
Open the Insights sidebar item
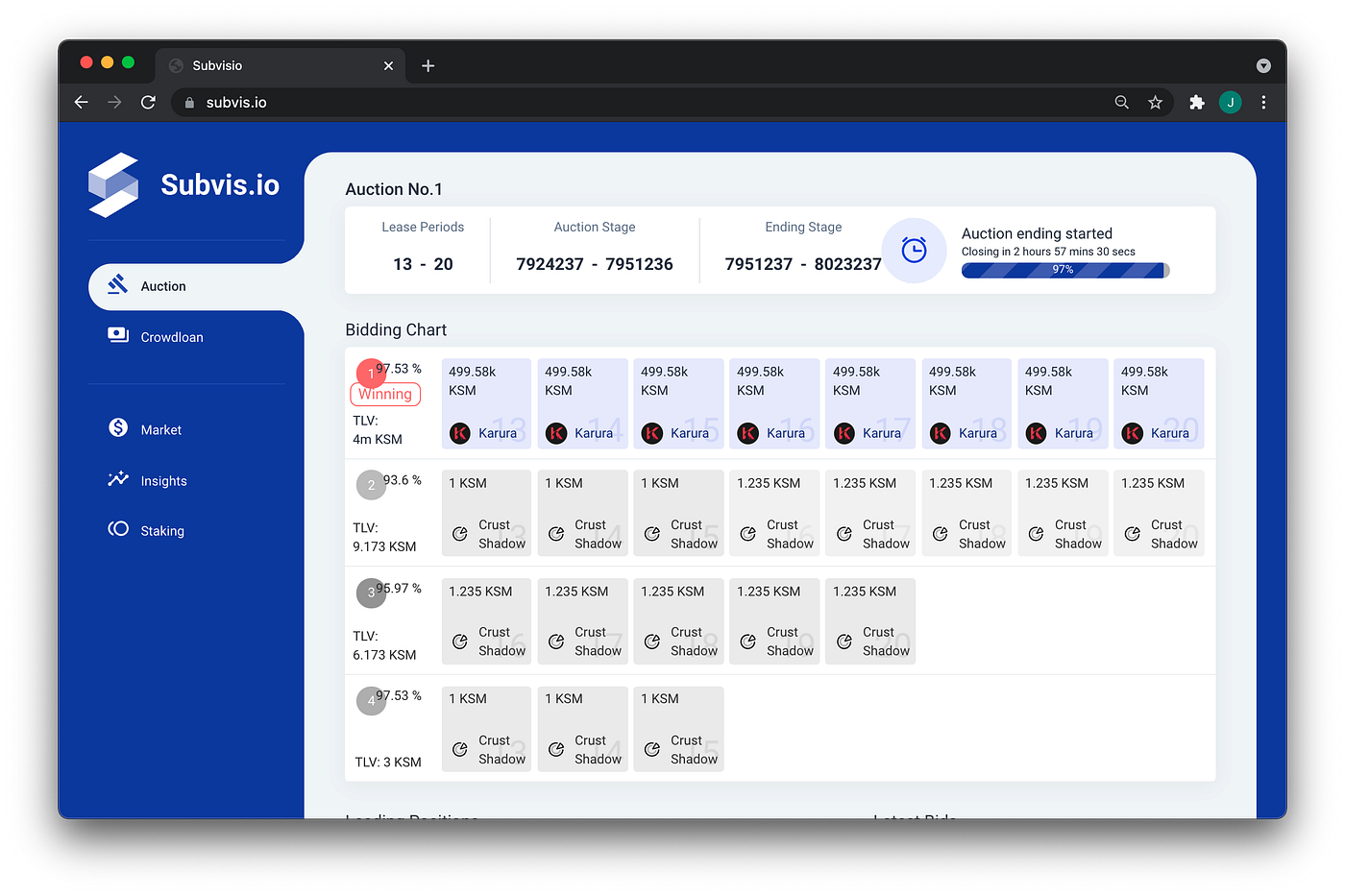click(x=163, y=481)
